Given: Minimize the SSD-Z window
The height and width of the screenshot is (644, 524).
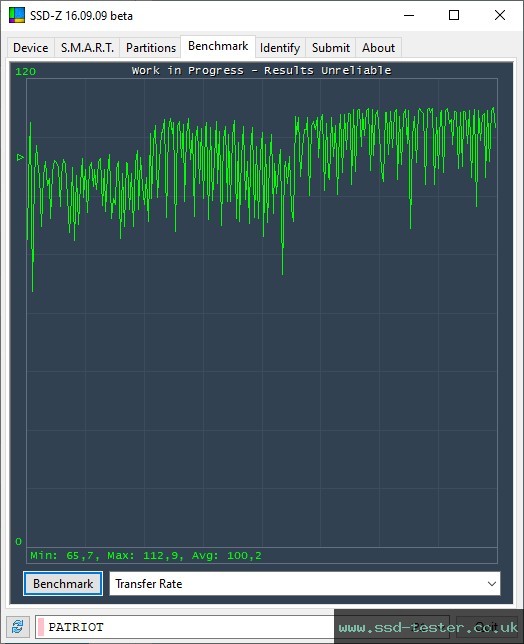Looking at the screenshot, I should coord(409,16).
